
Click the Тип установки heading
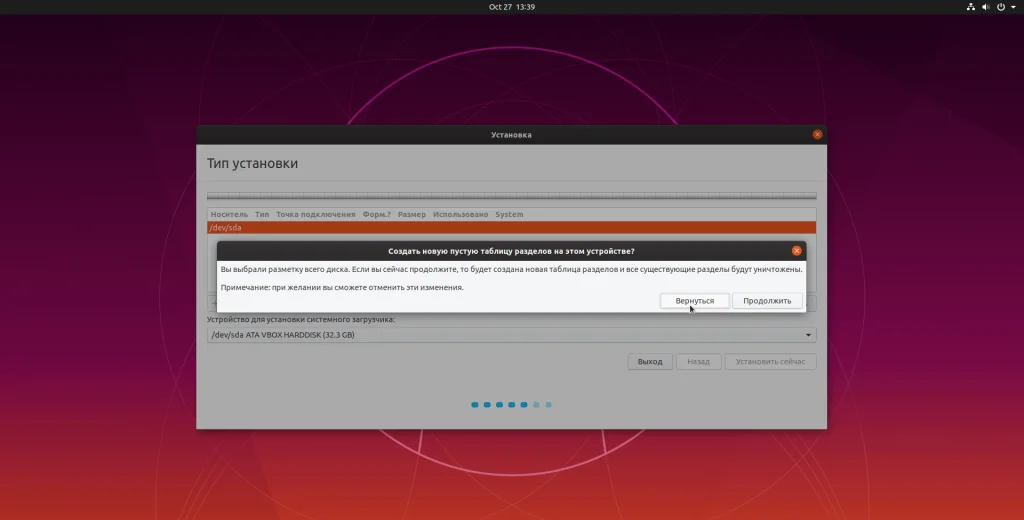[252, 163]
